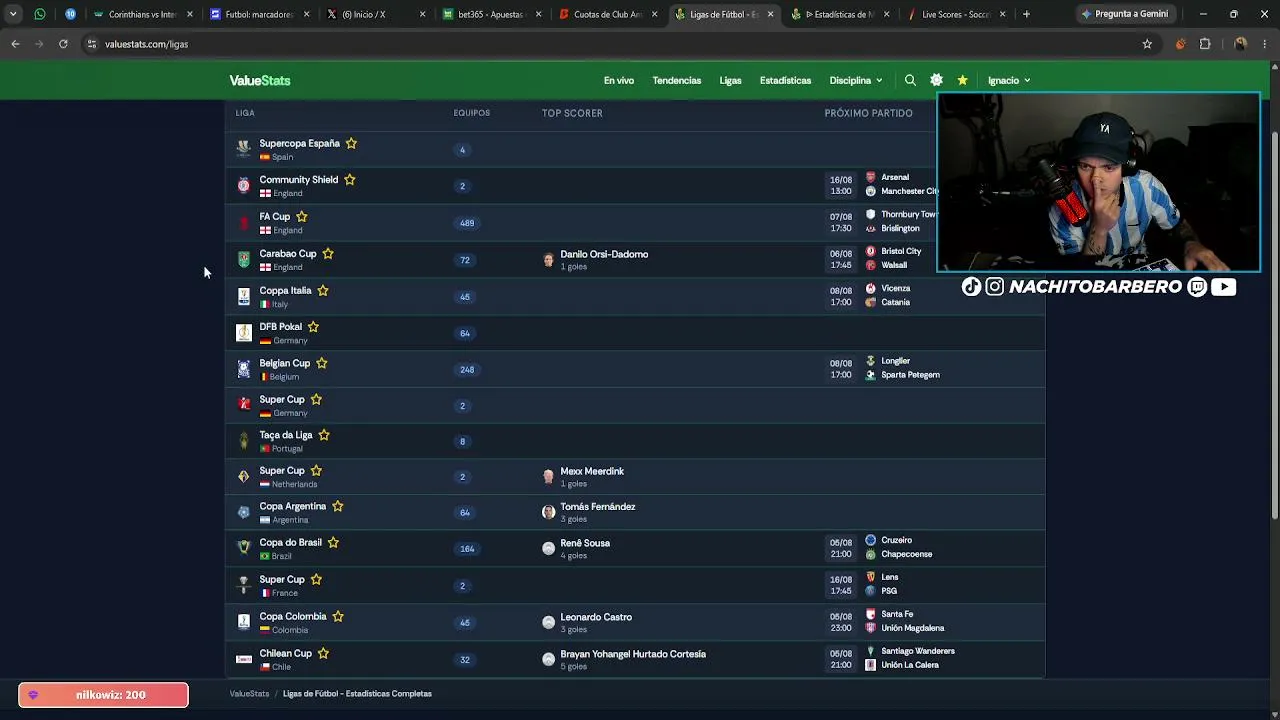Switch to the bet365 Apuestas tab

pyautogui.click(x=490, y=14)
